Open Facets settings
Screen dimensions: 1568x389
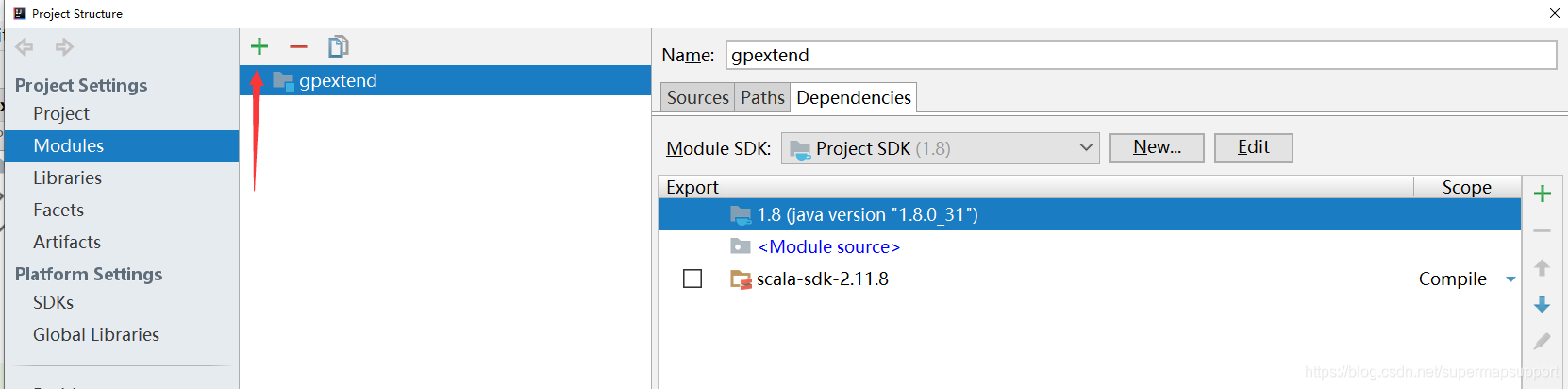pos(58,210)
